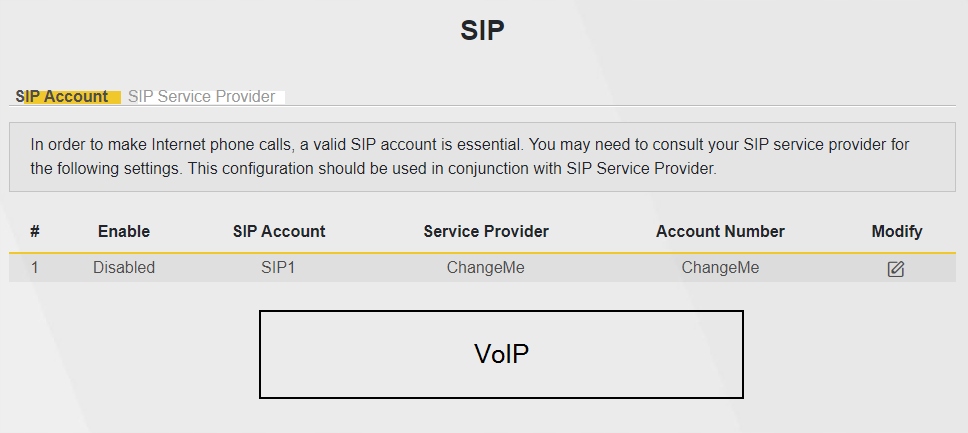The width and height of the screenshot is (968, 433).
Task: Click the Account Number column header
Action: pyautogui.click(x=720, y=231)
